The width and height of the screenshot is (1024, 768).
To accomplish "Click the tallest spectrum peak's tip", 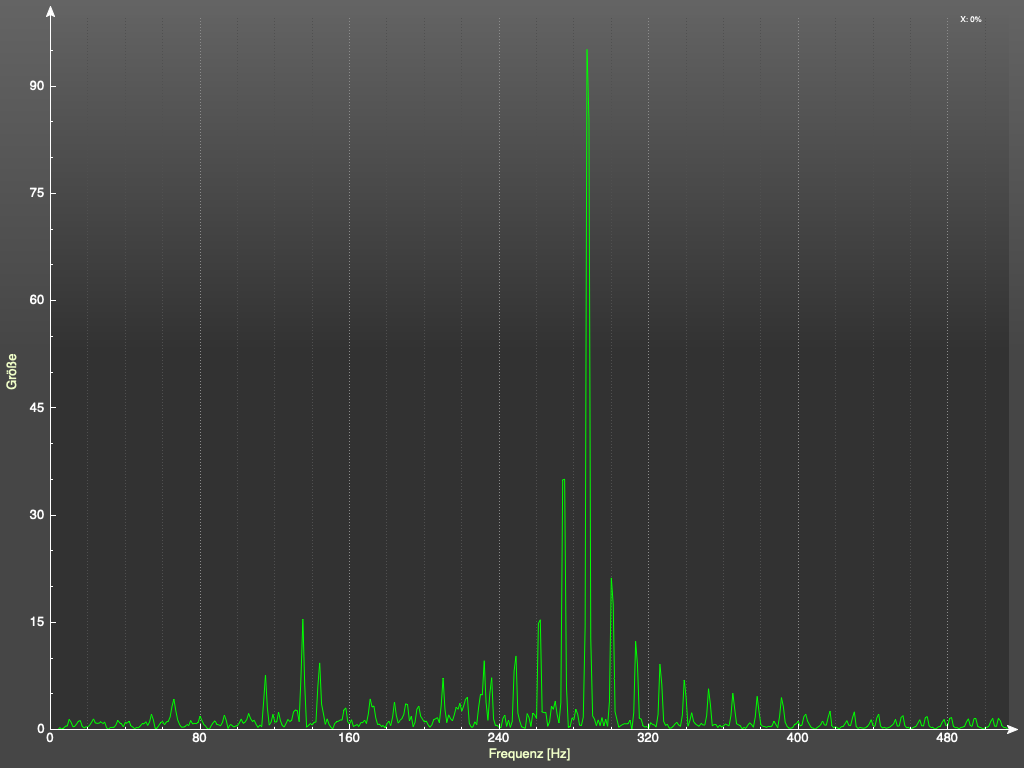I will 587,51.
